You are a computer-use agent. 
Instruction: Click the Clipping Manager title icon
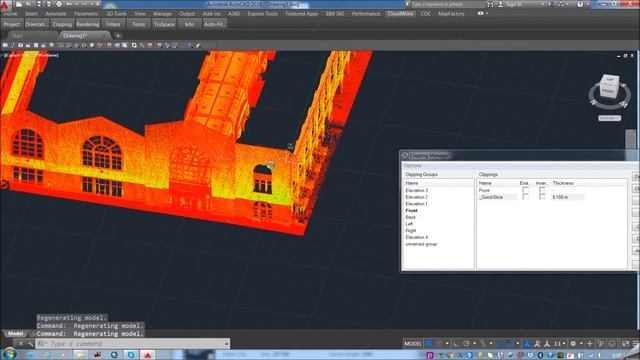point(405,155)
